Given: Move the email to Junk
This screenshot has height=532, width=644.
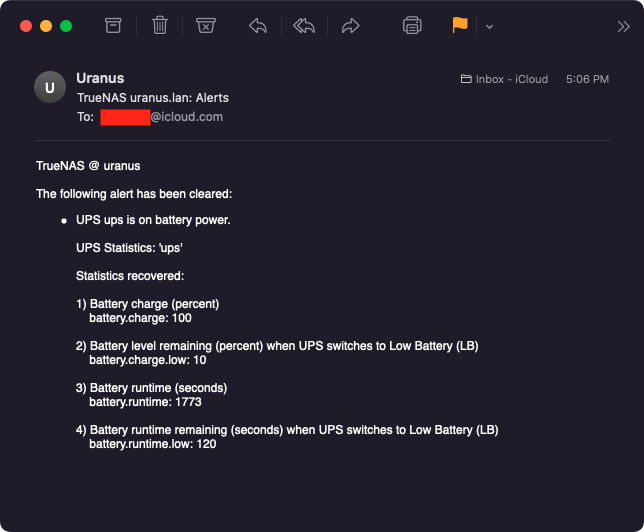Looking at the screenshot, I should coord(205,26).
